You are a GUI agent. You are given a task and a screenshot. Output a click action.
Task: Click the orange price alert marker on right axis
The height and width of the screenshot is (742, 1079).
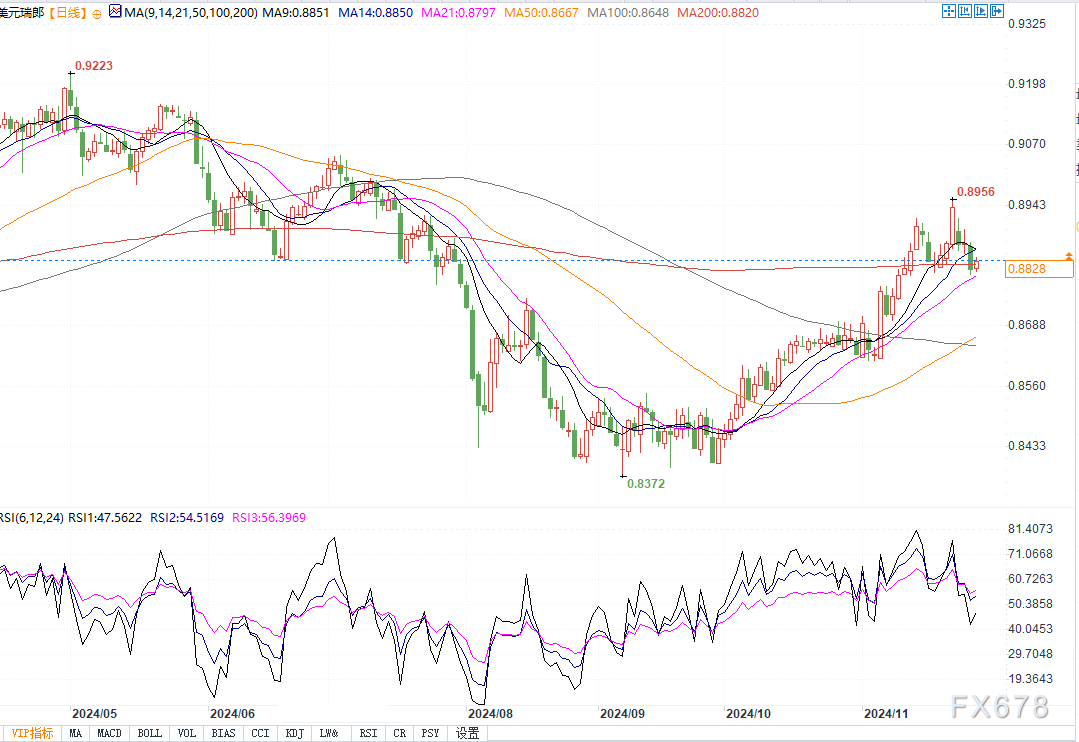[x=1070, y=257]
